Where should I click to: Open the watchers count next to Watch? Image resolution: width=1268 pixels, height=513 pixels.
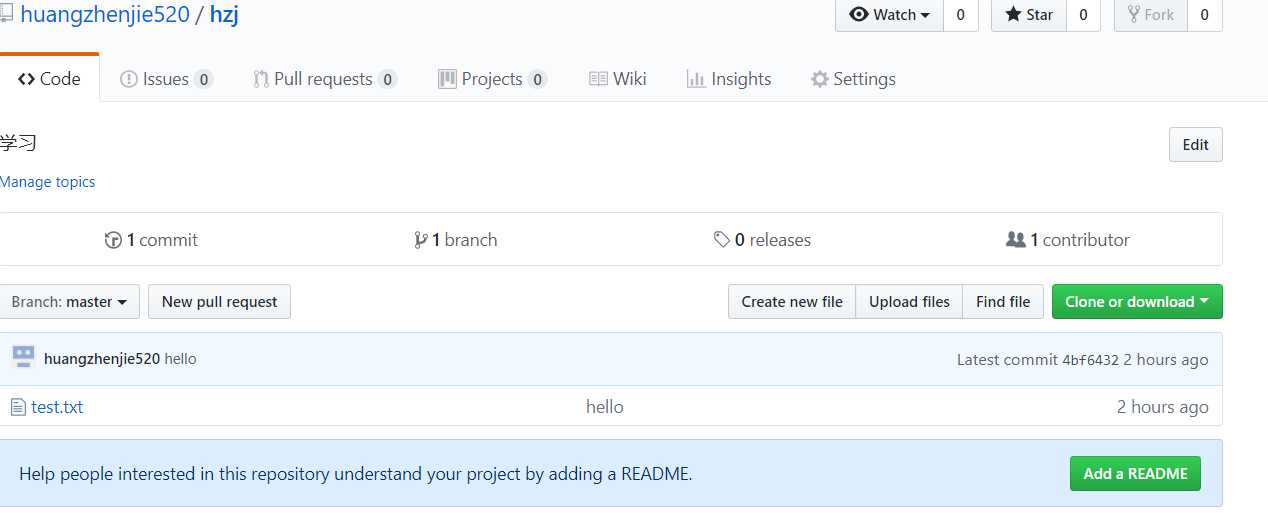[x=960, y=15]
